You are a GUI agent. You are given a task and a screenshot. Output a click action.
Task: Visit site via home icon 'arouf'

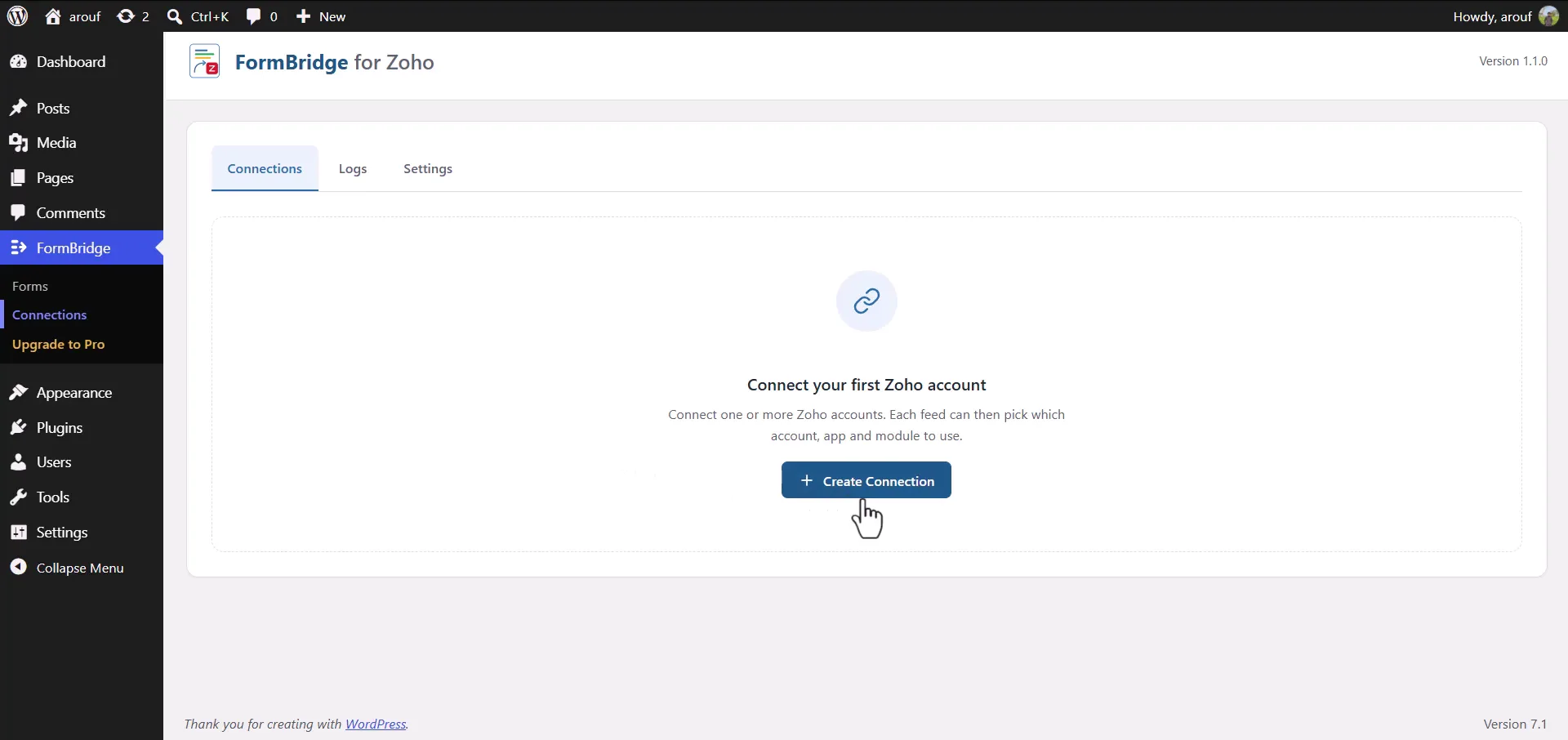[53, 16]
